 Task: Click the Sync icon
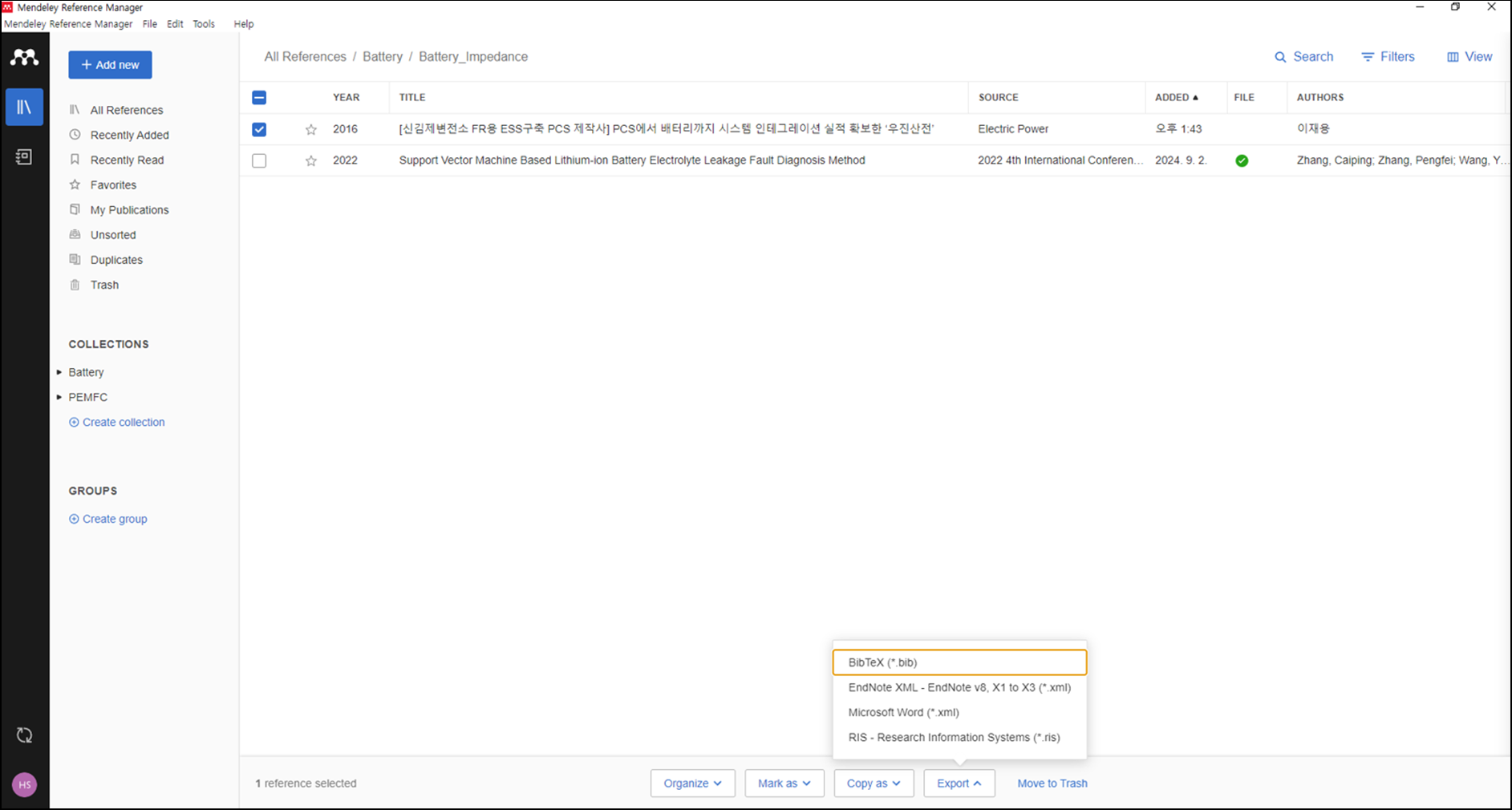pyautogui.click(x=24, y=735)
